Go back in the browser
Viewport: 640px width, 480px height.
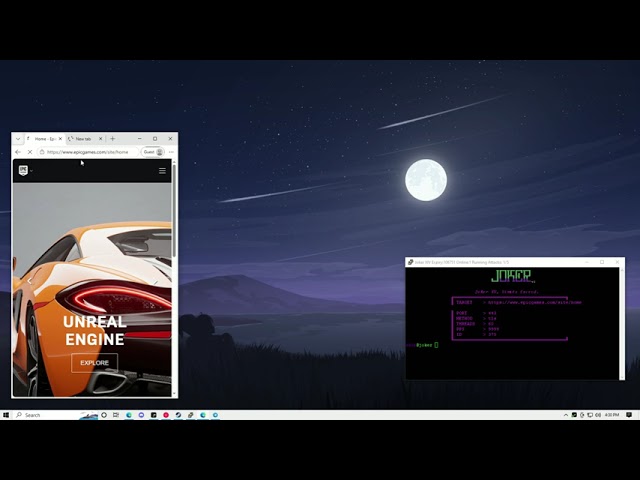[18, 152]
